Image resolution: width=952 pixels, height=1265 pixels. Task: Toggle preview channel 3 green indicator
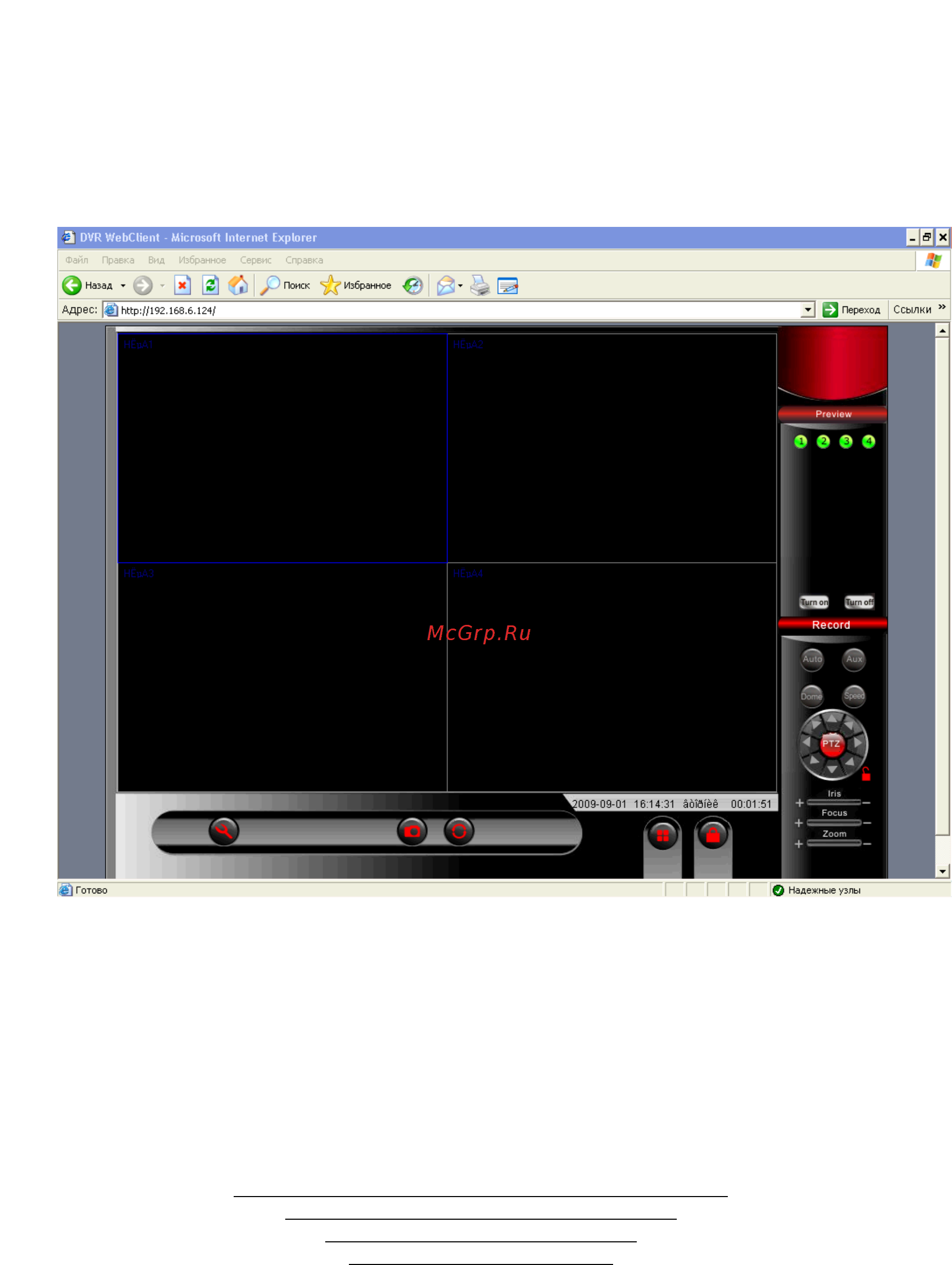pos(846,441)
